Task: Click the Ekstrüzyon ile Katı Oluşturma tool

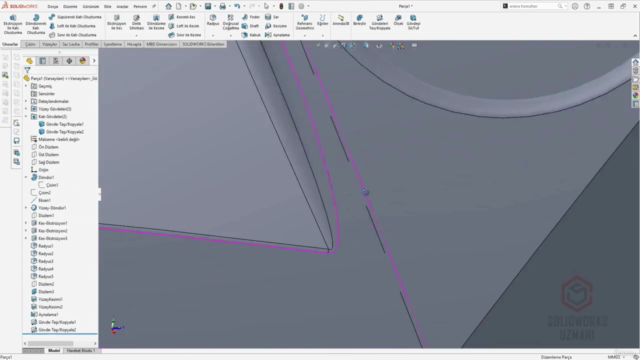Action: pos(13,24)
